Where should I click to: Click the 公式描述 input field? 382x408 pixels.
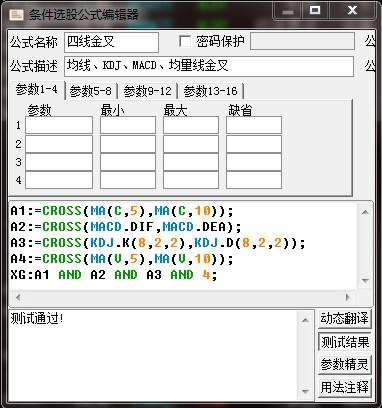click(209, 66)
